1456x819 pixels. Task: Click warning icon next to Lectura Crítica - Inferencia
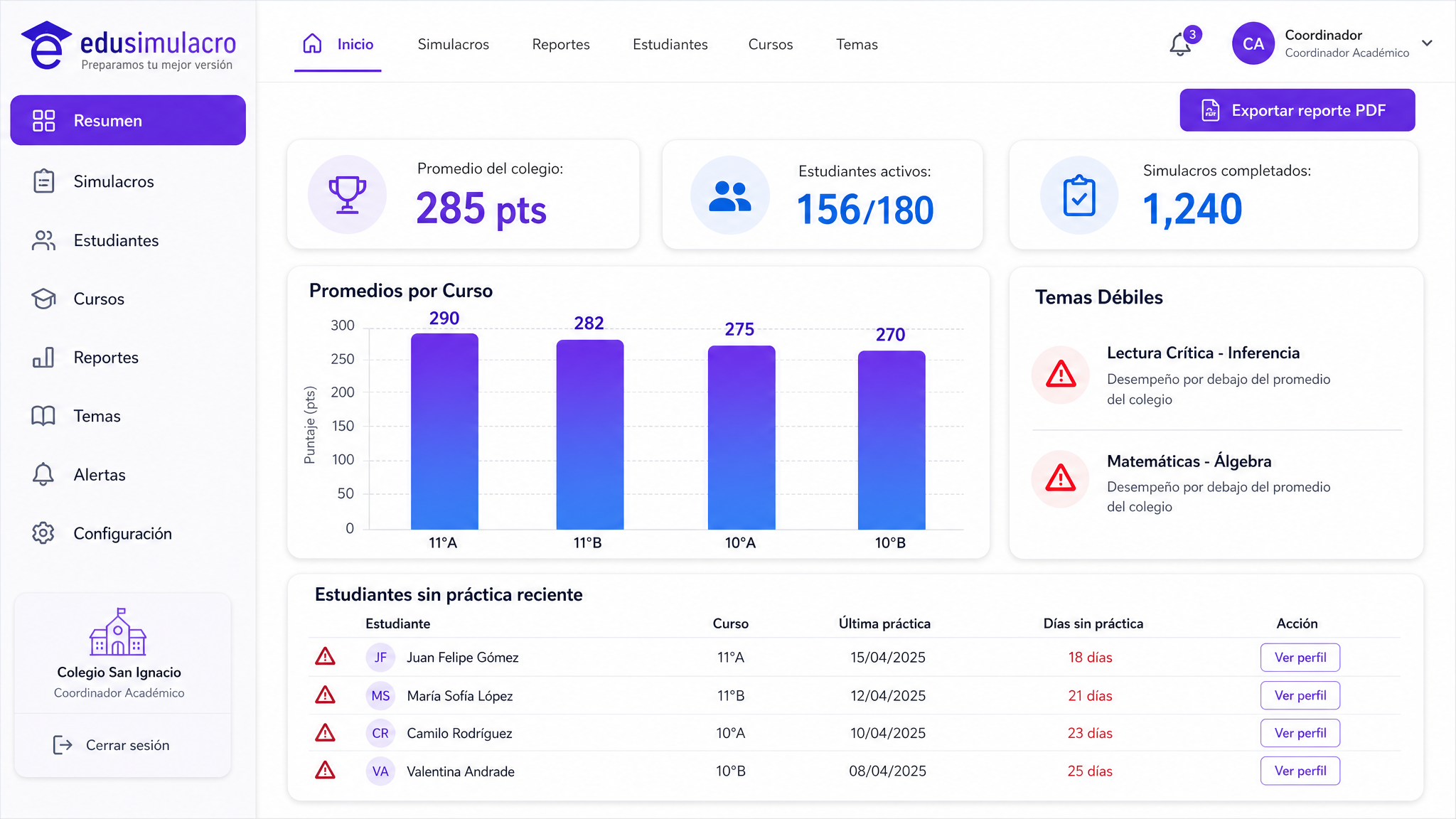(x=1061, y=374)
